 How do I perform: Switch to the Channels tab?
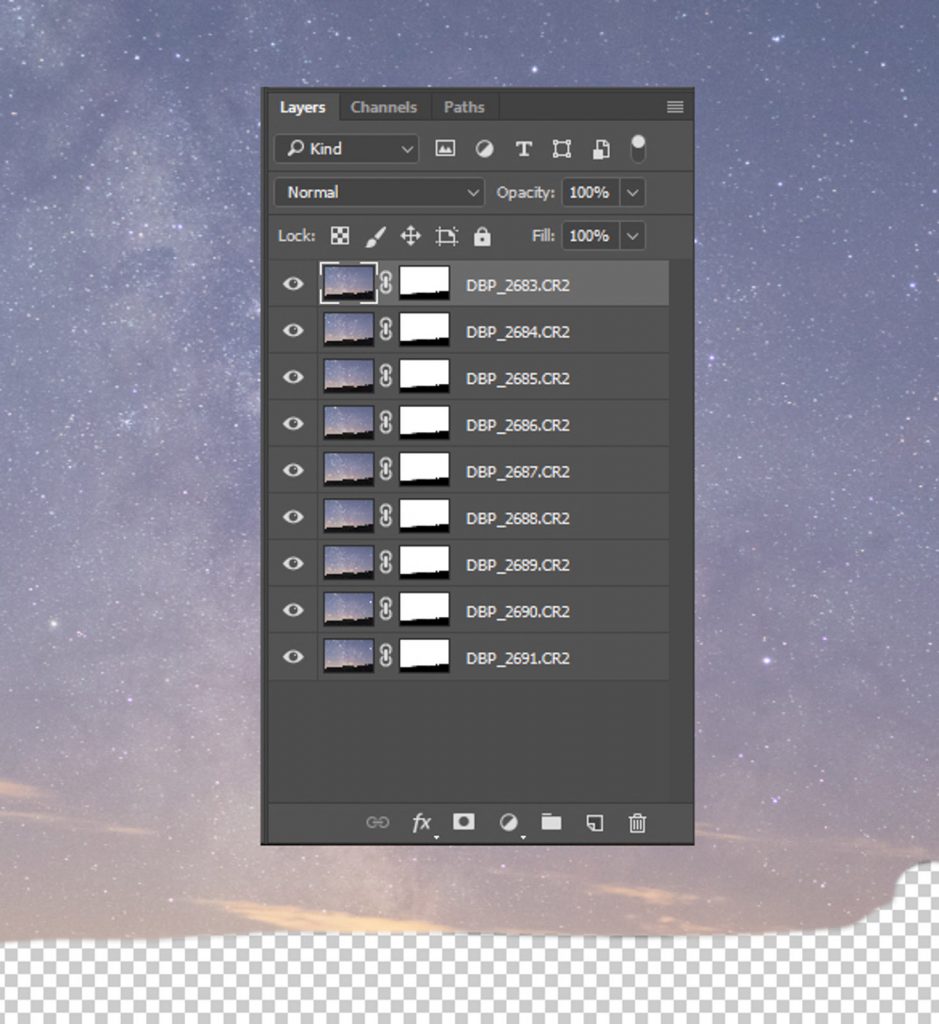pyautogui.click(x=384, y=107)
